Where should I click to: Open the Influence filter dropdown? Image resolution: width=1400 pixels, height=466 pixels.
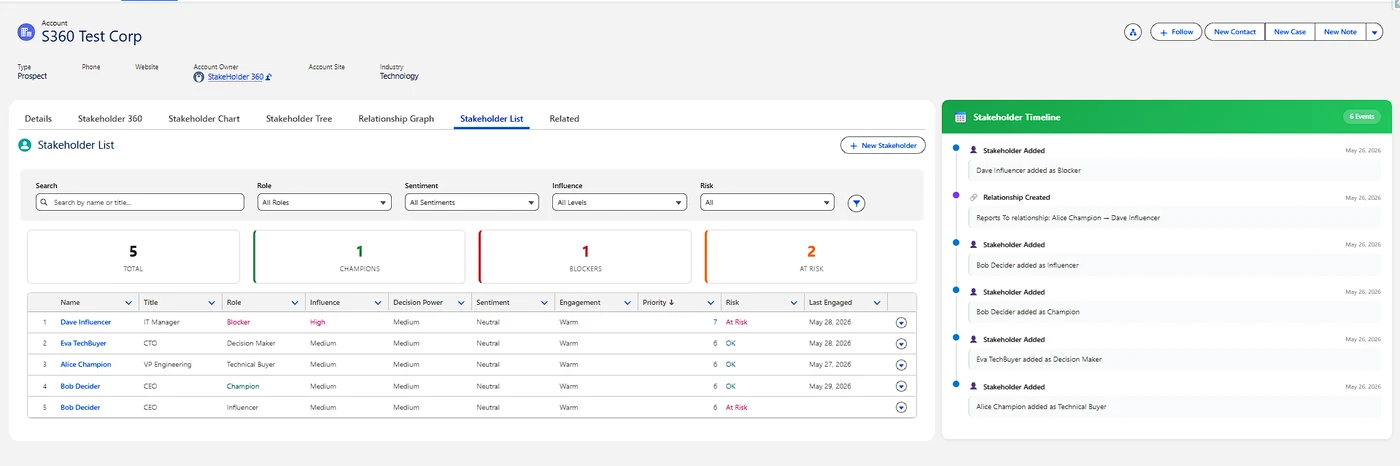coord(619,202)
